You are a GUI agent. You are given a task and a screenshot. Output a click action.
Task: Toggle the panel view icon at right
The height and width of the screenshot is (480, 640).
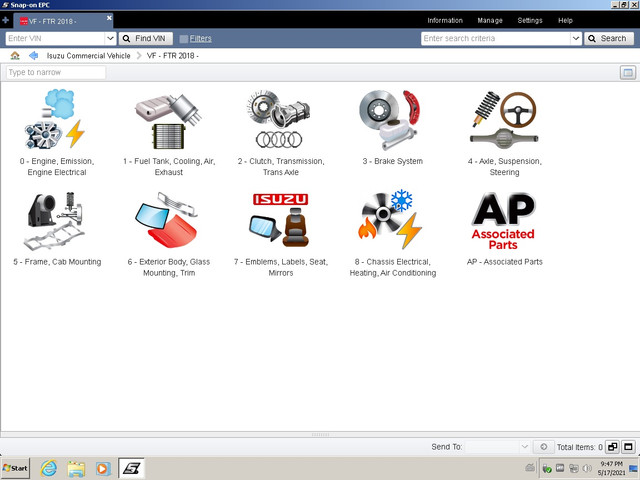point(628,73)
